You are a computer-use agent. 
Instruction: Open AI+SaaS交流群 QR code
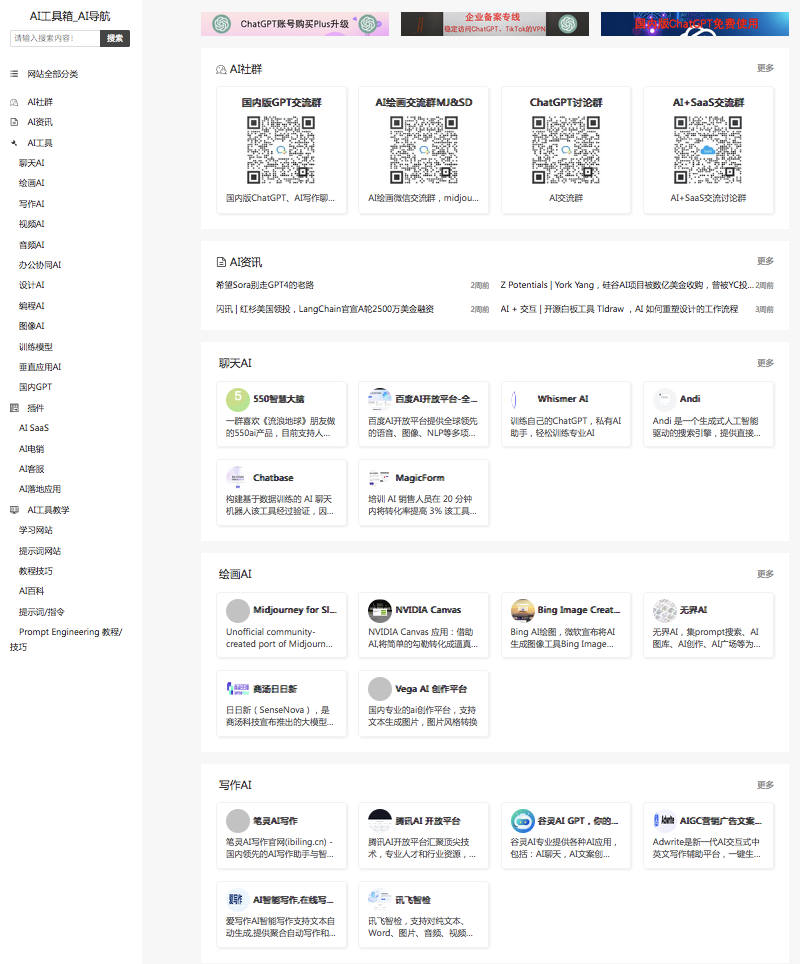(708, 150)
